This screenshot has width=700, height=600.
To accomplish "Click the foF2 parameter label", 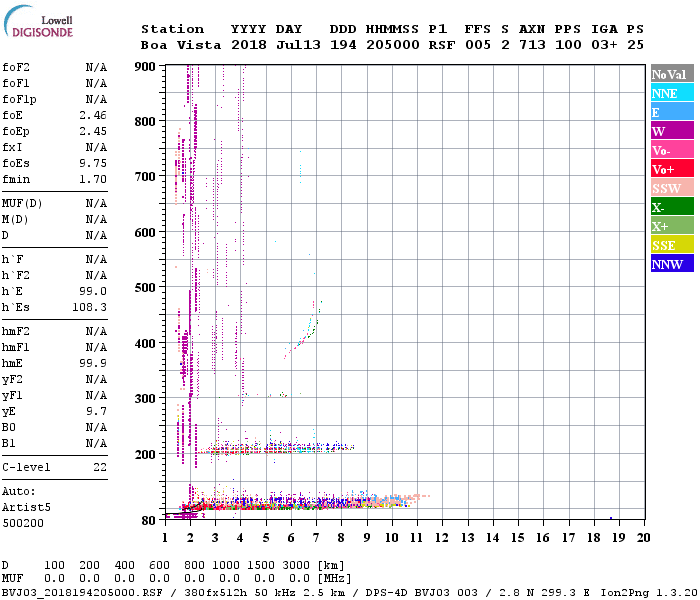I will pyautogui.click(x=16, y=67).
